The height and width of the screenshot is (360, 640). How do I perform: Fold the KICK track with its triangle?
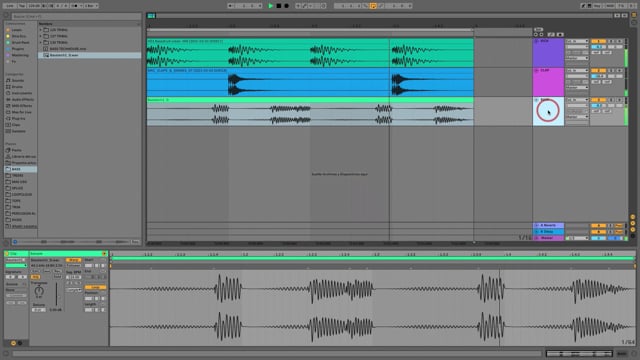(x=536, y=41)
